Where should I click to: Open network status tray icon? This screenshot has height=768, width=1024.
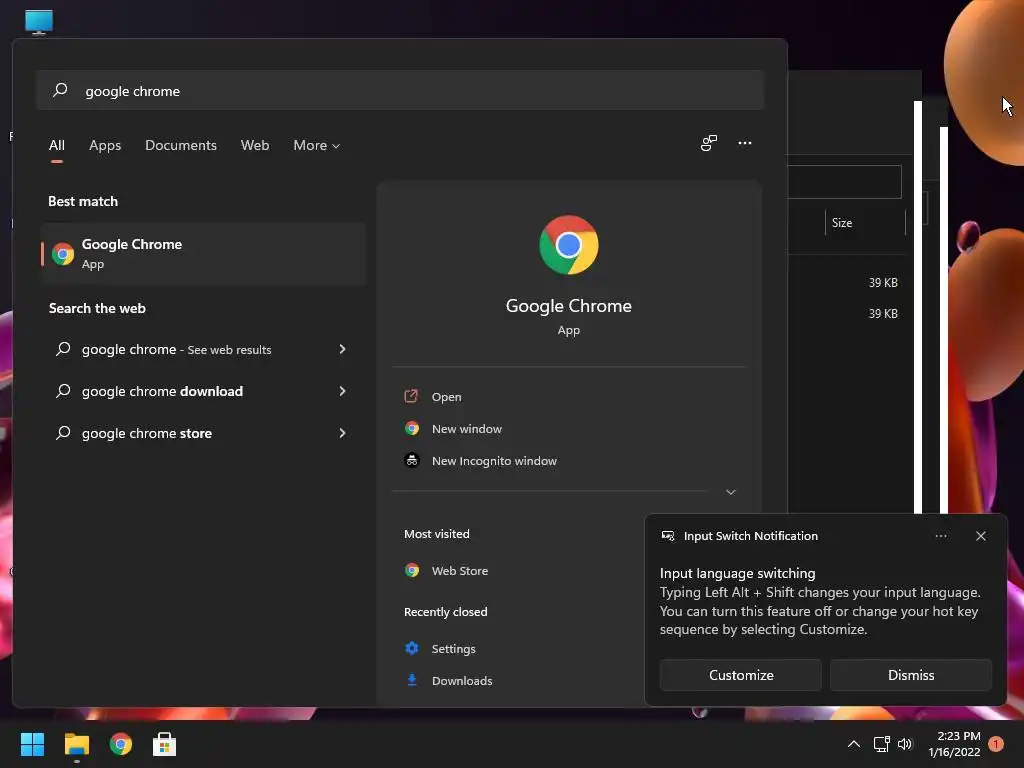pos(882,744)
